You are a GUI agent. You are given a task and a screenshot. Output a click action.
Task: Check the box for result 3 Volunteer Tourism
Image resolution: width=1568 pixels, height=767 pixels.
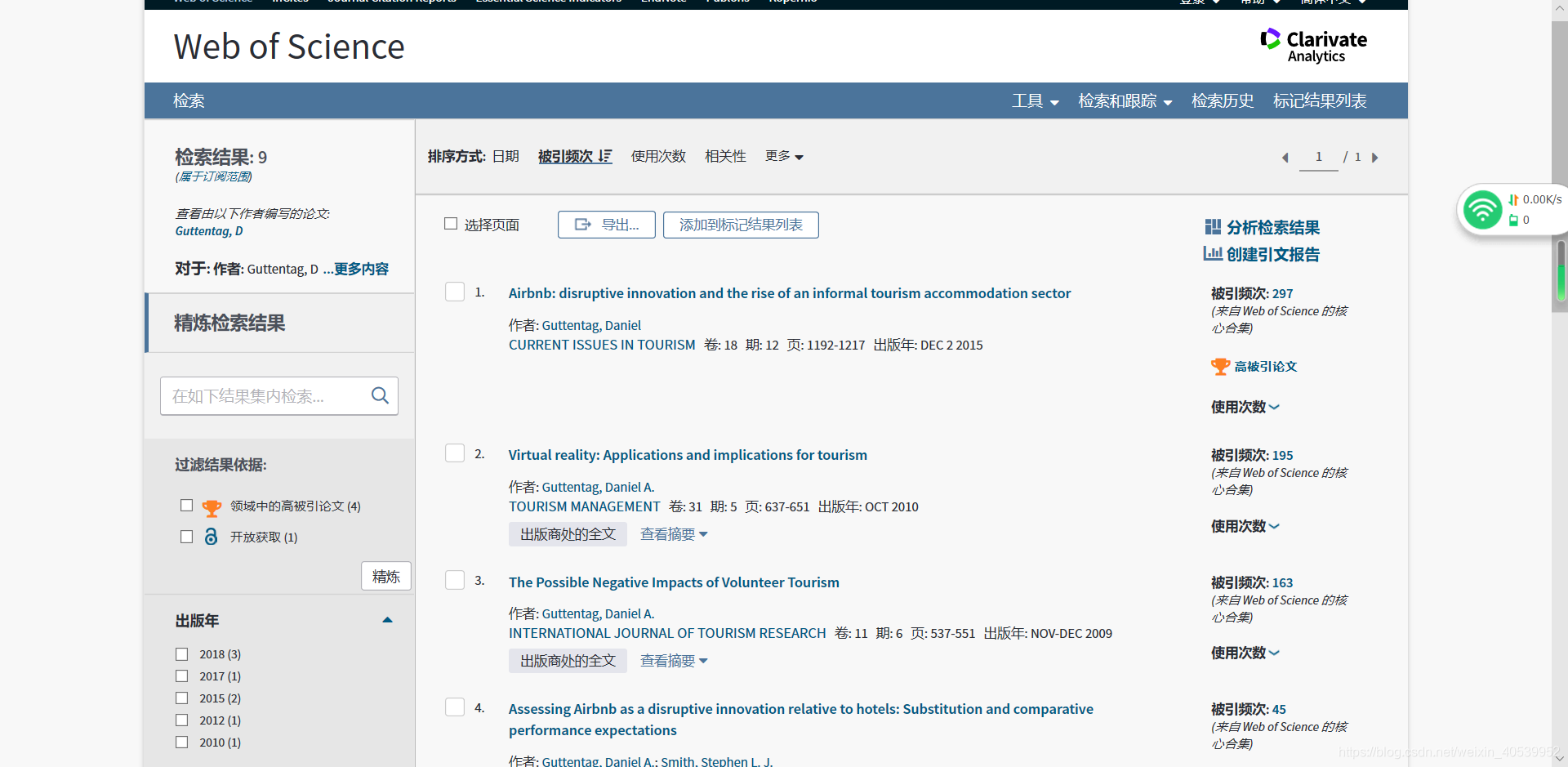pyautogui.click(x=455, y=580)
